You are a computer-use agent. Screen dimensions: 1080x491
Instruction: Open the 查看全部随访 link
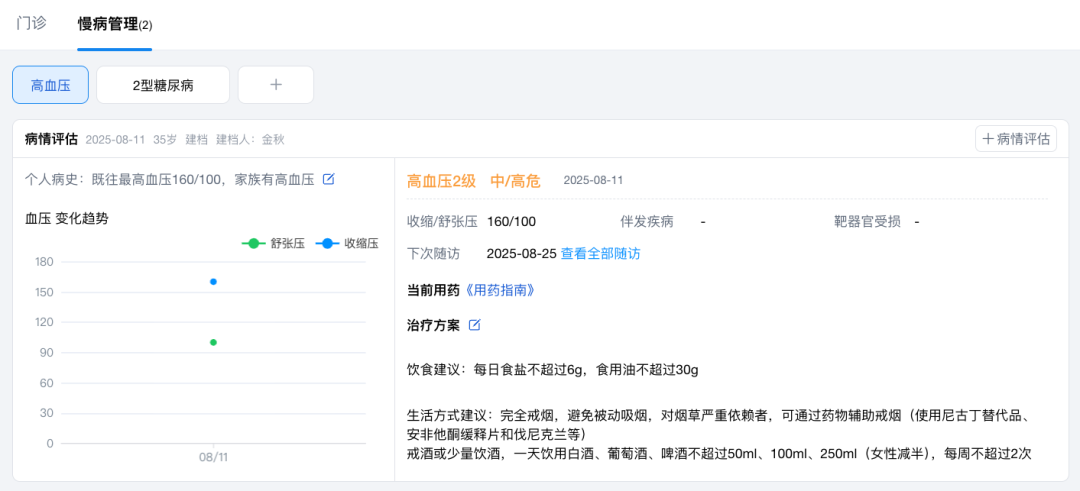(x=601, y=253)
